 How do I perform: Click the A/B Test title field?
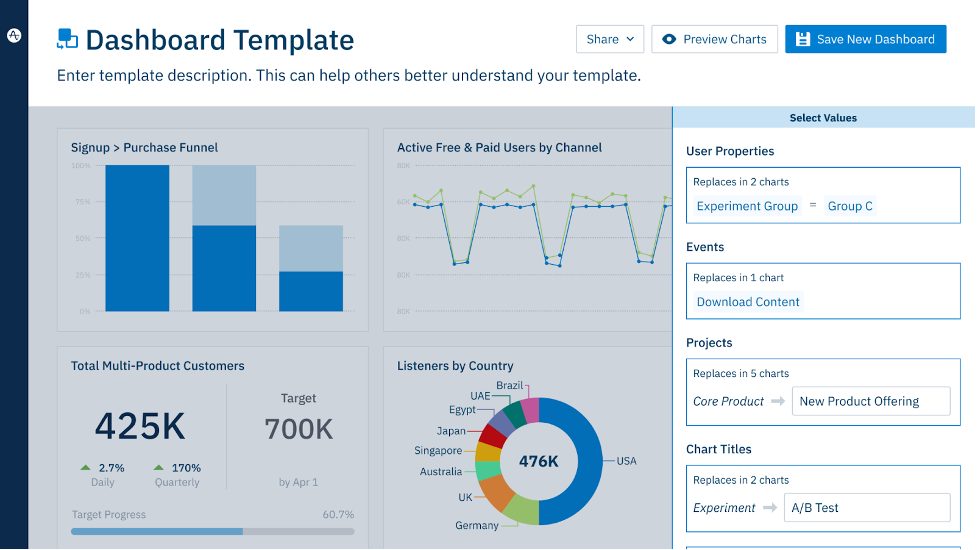867,508
